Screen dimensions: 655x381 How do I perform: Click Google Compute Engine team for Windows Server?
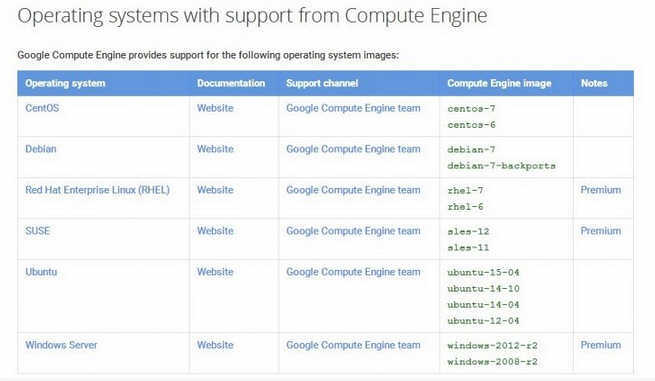(x=353, y=345)
